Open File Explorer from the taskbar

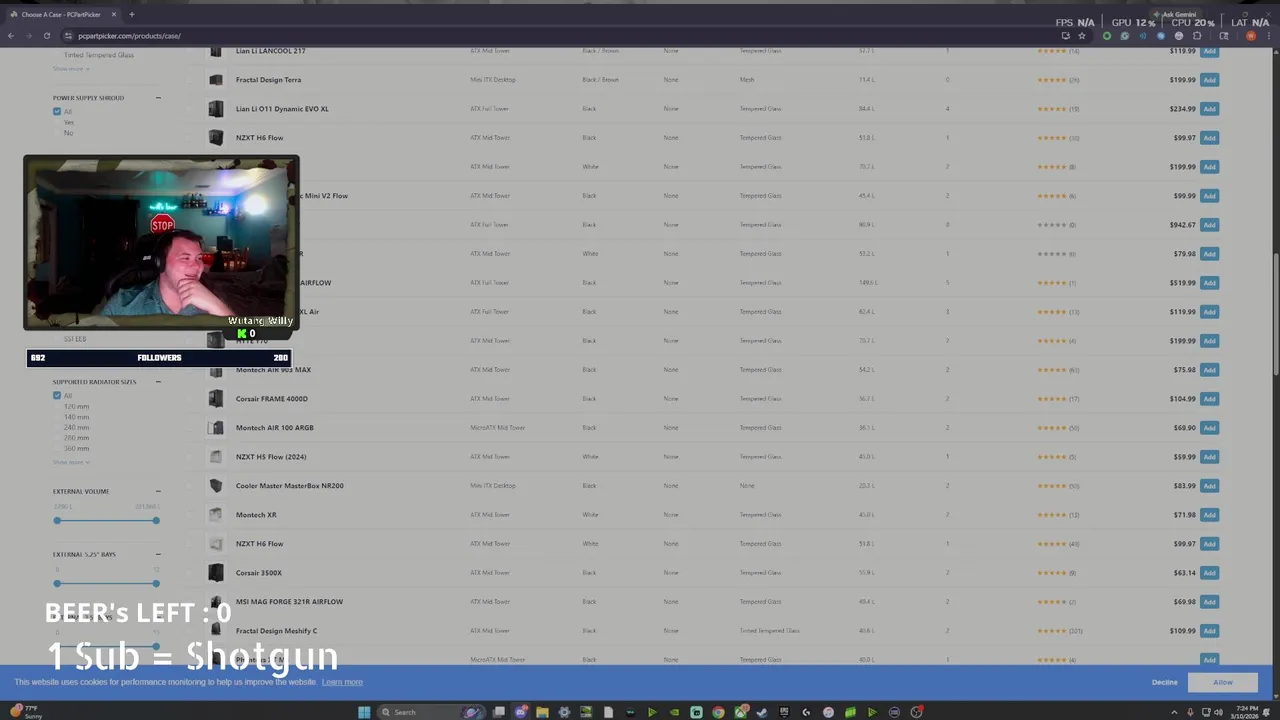click(x=542, y=712)
